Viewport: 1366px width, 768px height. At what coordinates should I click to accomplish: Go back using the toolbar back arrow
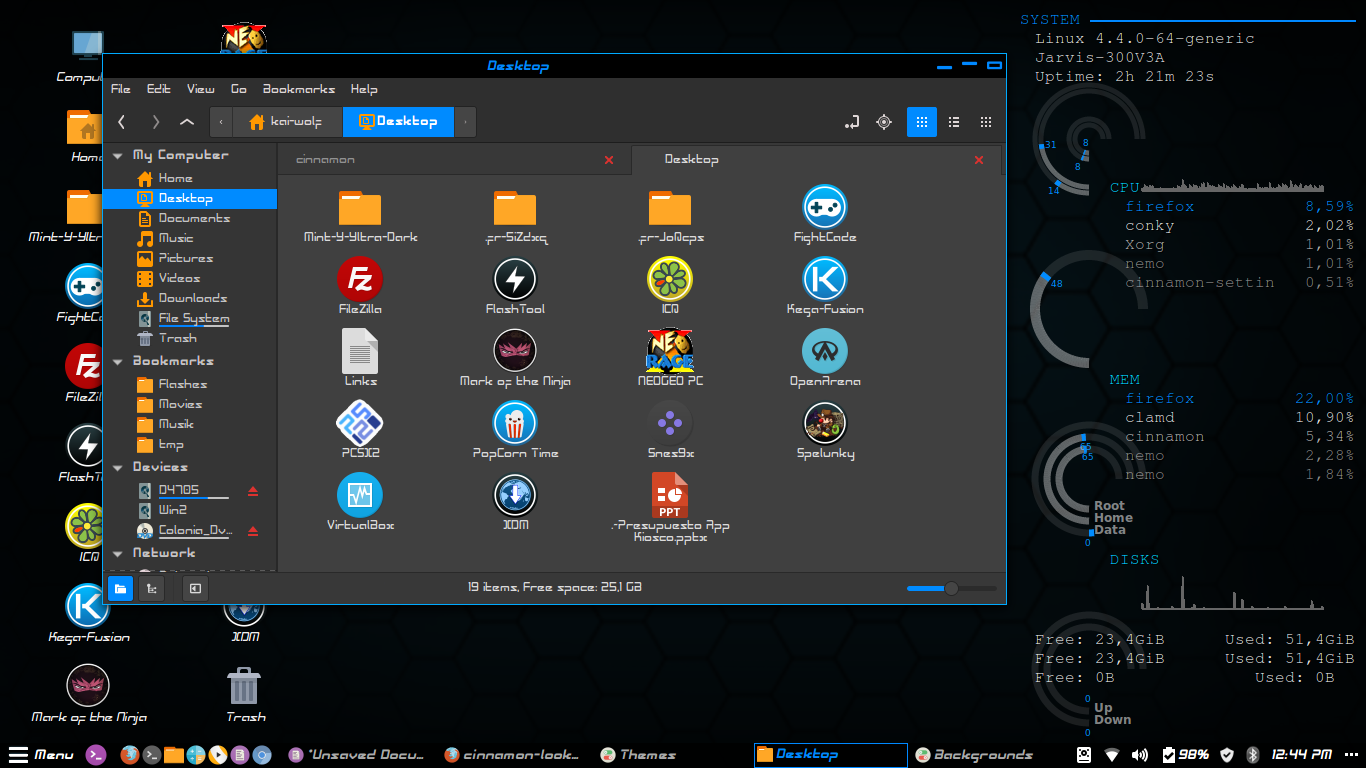(122, 122)
